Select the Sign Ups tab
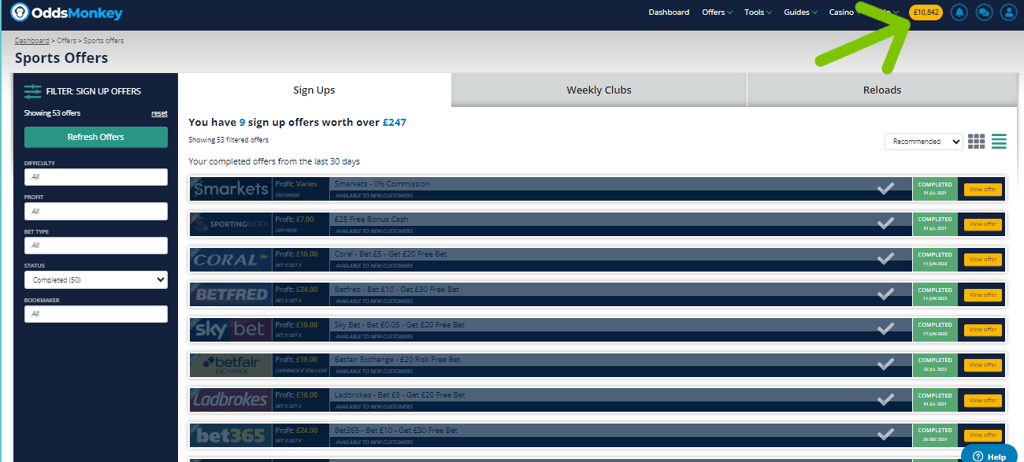 [314, 90]
